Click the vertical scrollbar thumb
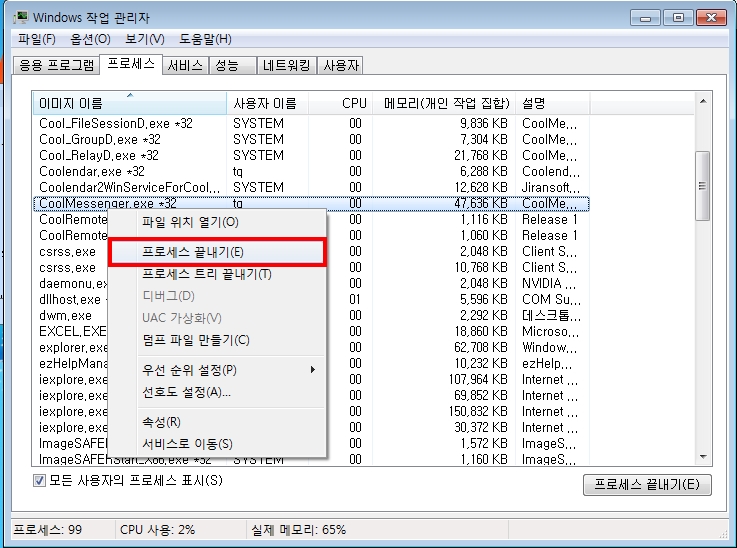737x548 pixels. click(703, 186)
